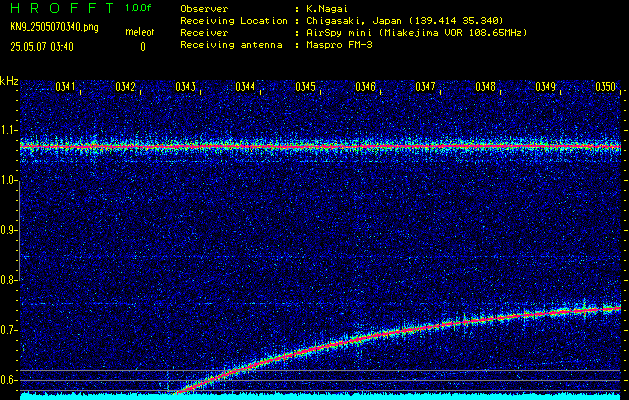This screenshot has width=629, height=400.
Task: Click the 0350 time marker
Action: 605,87
